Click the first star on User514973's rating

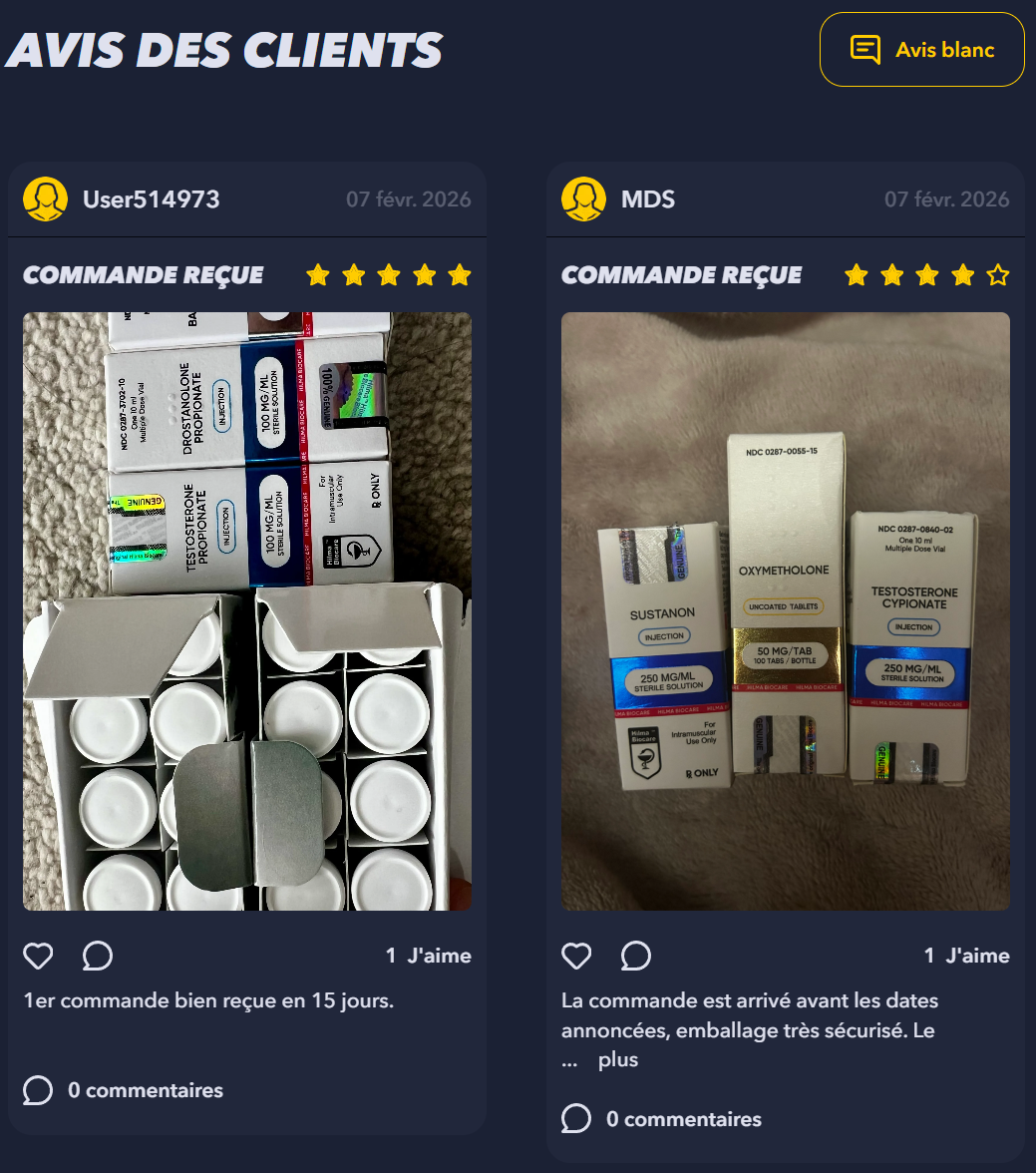coord(318,275)
